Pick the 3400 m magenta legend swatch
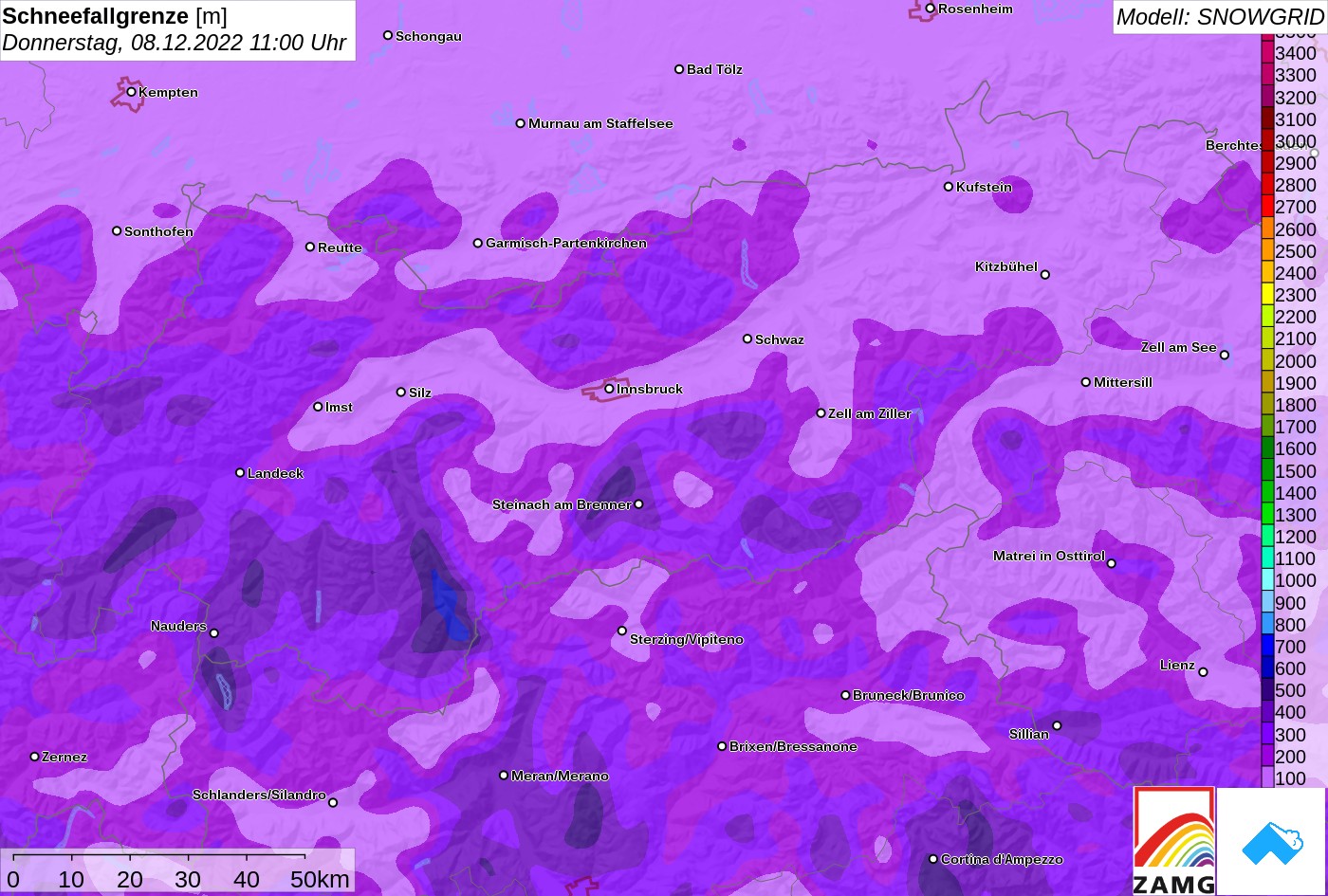 (x=1267, y=52)
